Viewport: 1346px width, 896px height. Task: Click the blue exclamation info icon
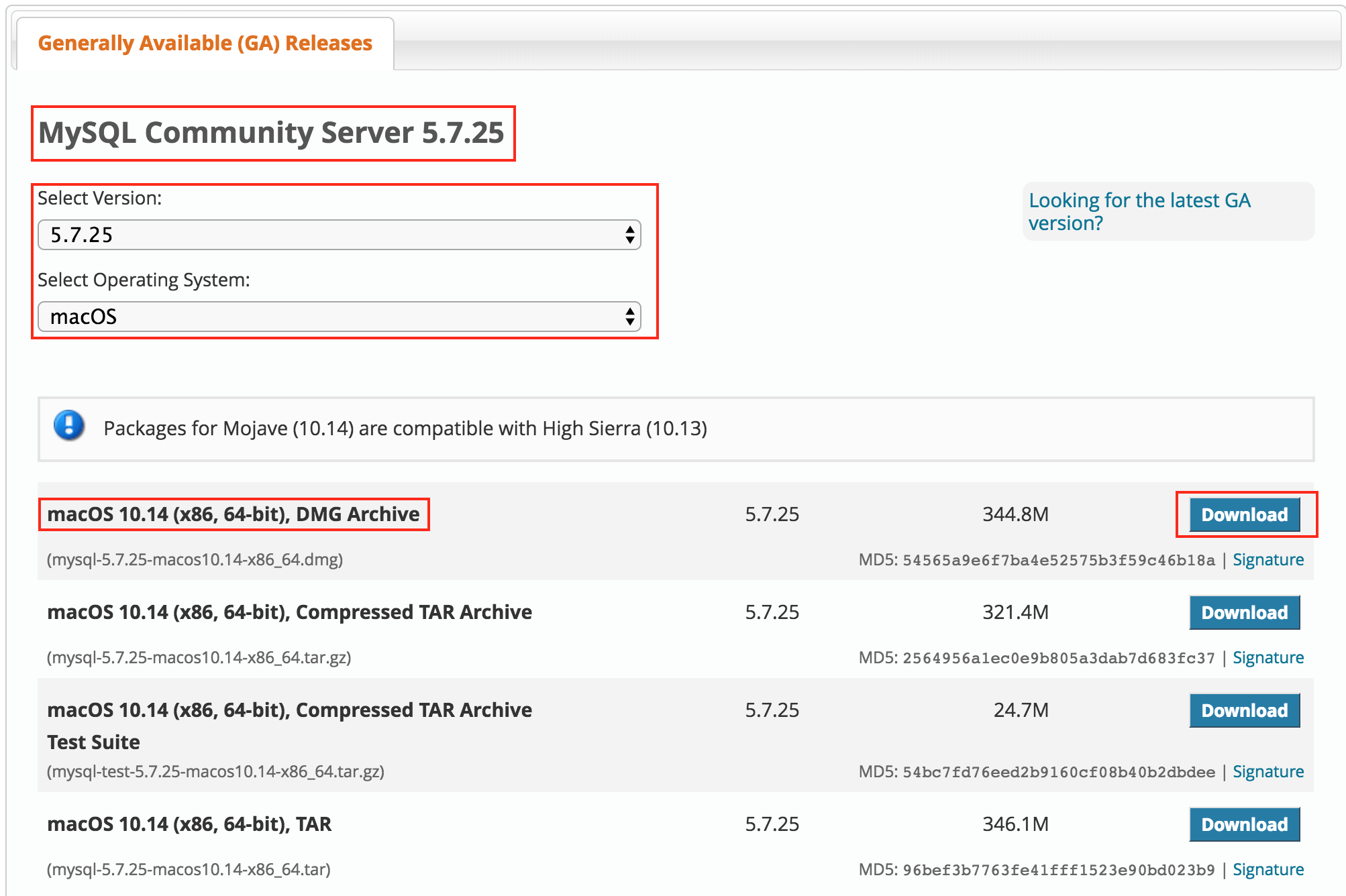(x=69, y=426)
